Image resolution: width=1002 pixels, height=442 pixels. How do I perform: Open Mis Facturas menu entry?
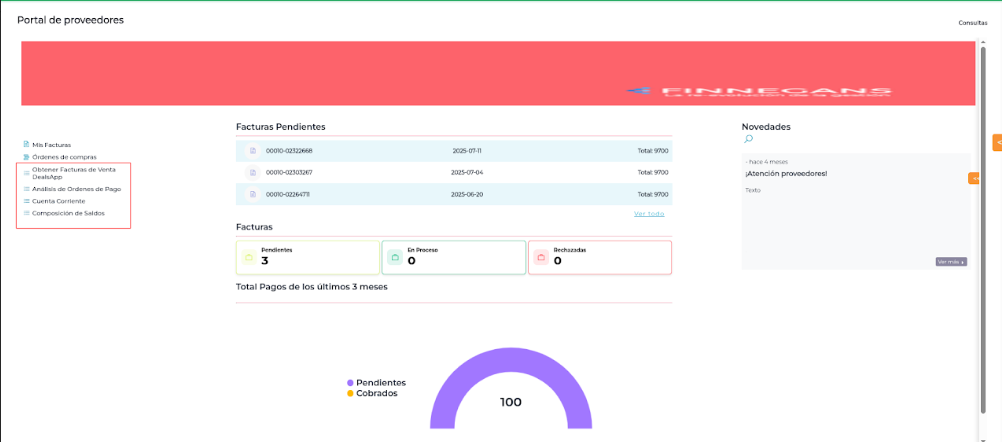tap(52, 145)
